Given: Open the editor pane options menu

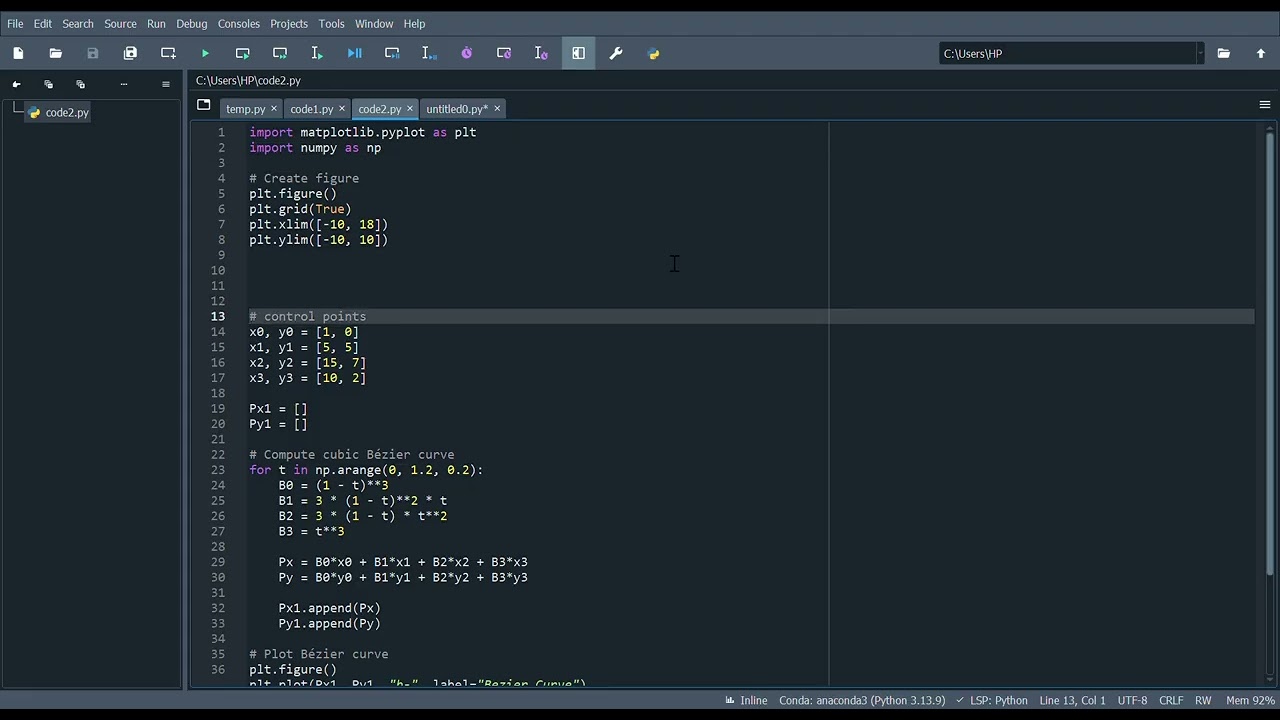Looking at the screenshot, I should tap(1265, 105).
